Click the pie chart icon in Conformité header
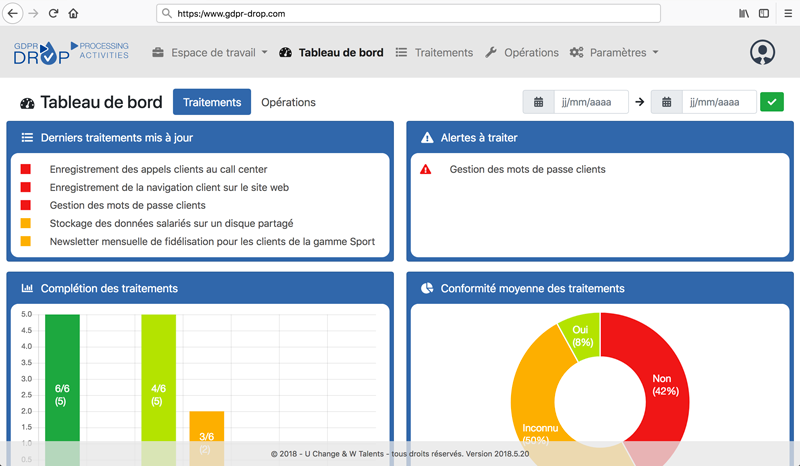 427,288
